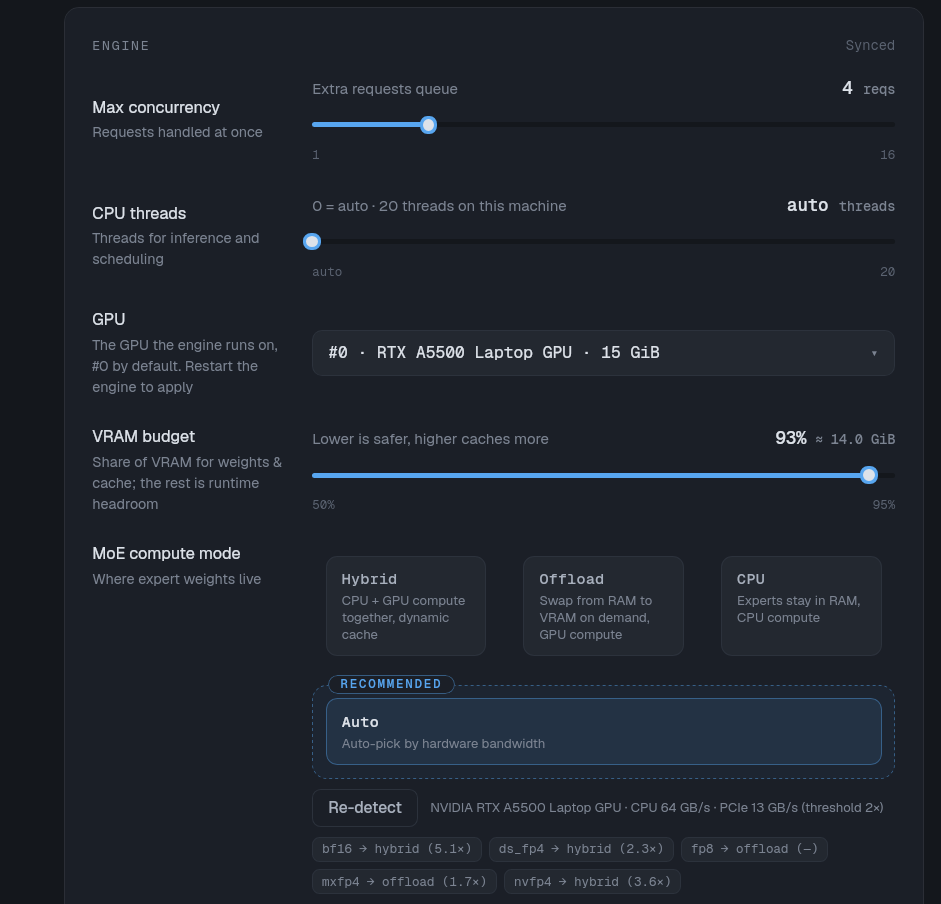Click the auto threads value readout

pos(841,206)
